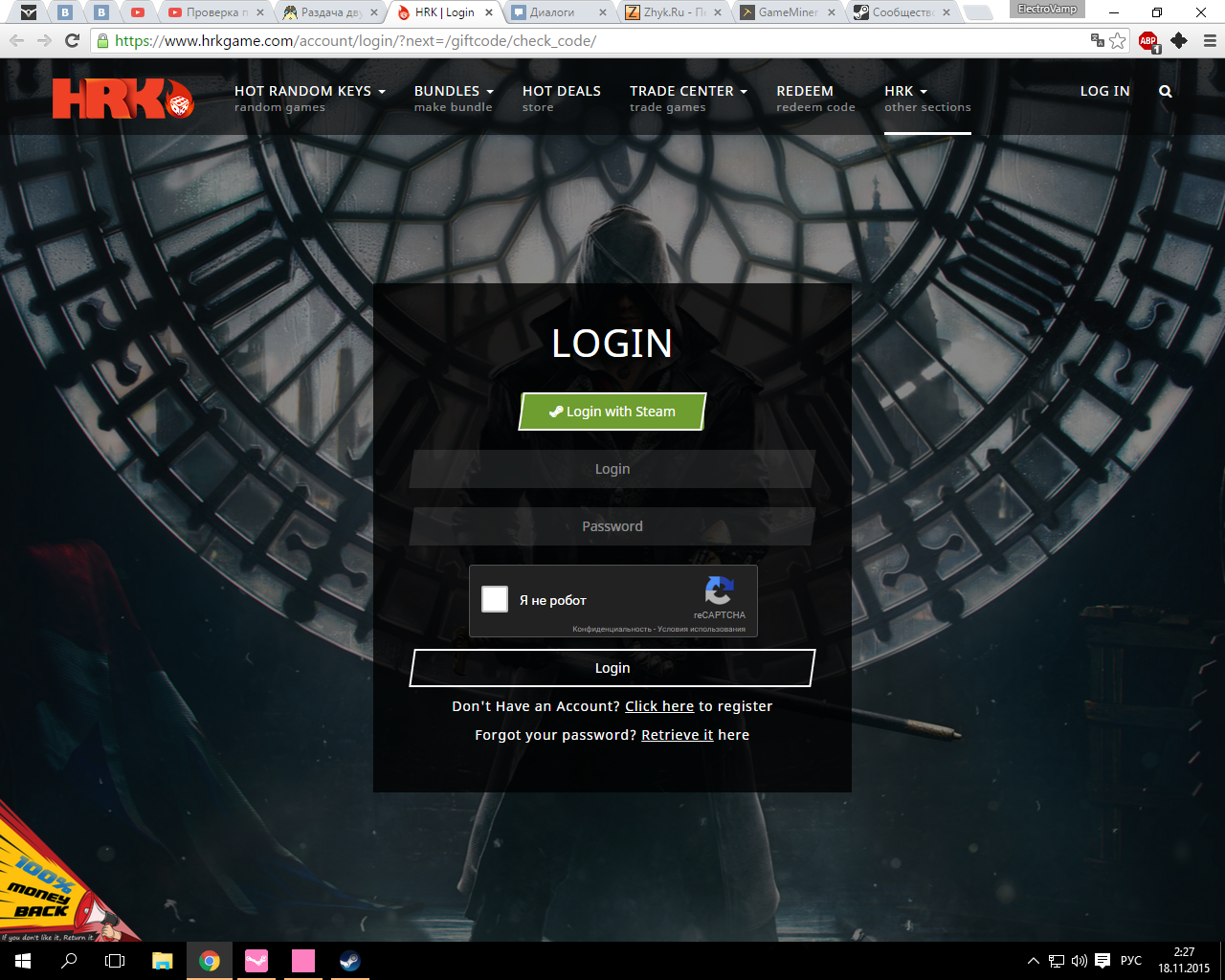The height and width of the screenshot is (980, 1225).
Task: Focus the Password field
Action: pyautogui.click(x=612, y=526)
